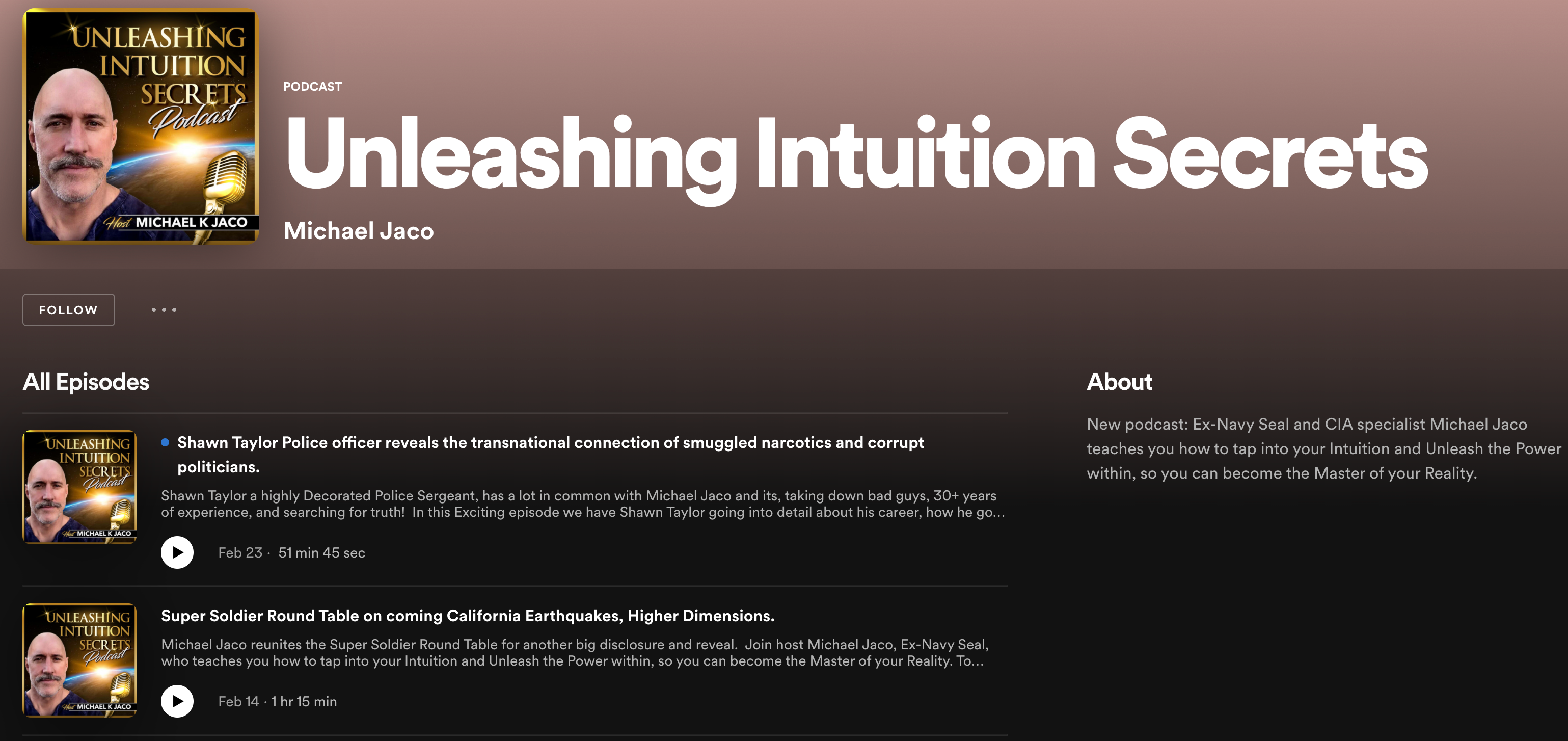
Task: Open the Shawn Taylor Police officer episode title
Action: tap(550, 443)
